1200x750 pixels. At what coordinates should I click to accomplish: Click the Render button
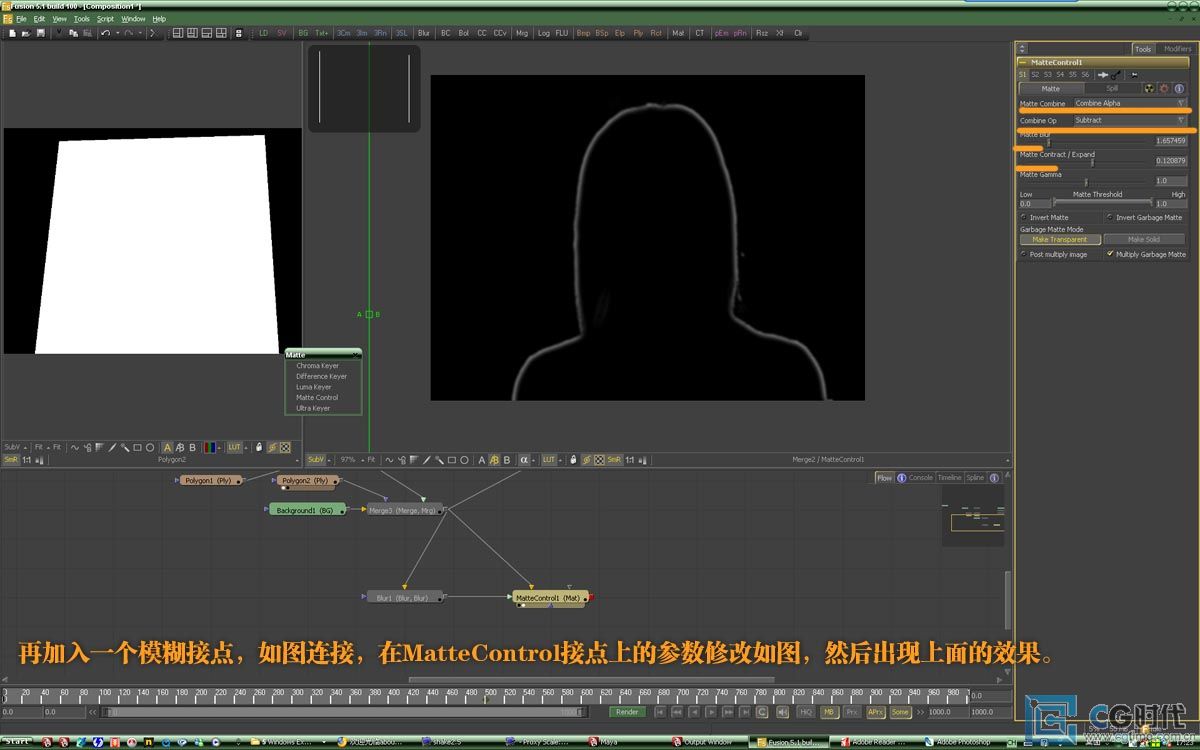pos(627,712)
